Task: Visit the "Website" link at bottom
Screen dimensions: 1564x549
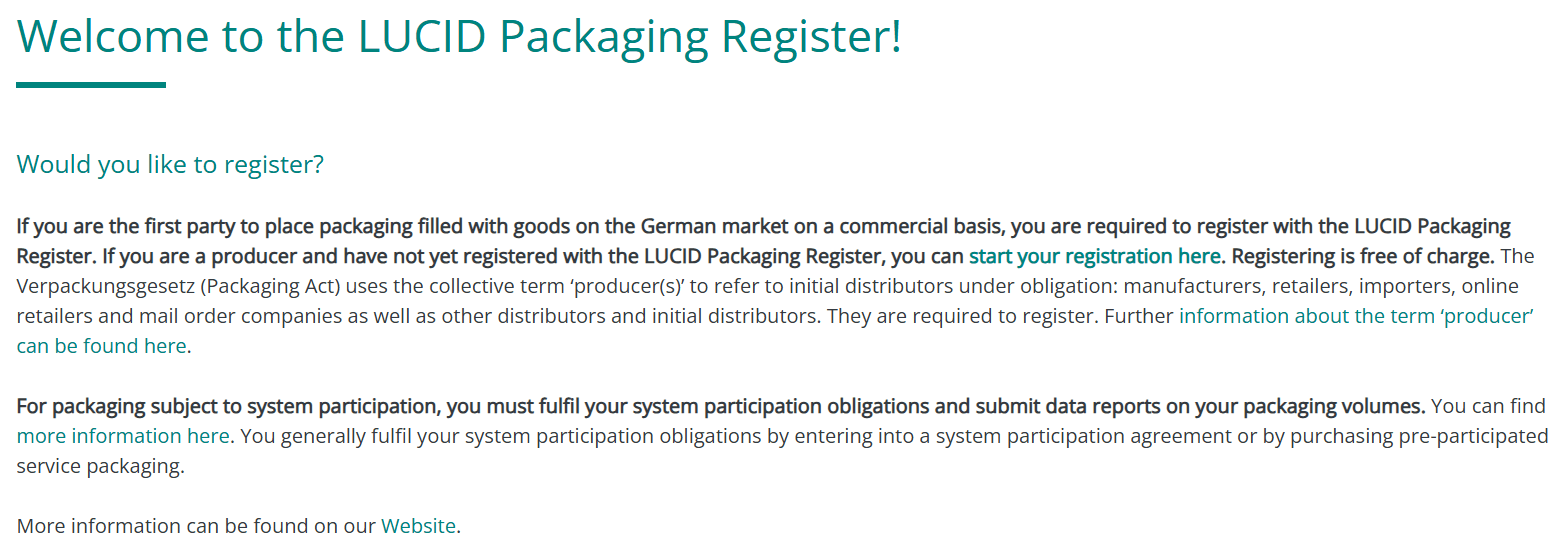Action: pyautogui.click(x=418, y=526)
